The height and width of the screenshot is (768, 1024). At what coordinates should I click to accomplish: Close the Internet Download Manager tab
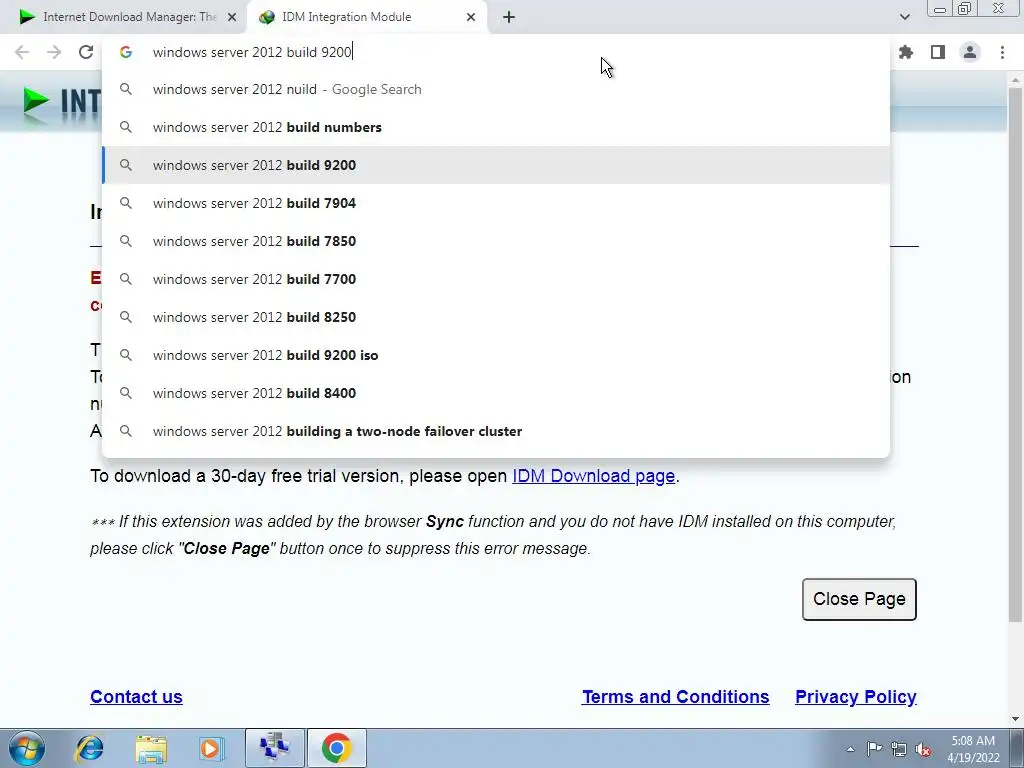pos(232,17)
